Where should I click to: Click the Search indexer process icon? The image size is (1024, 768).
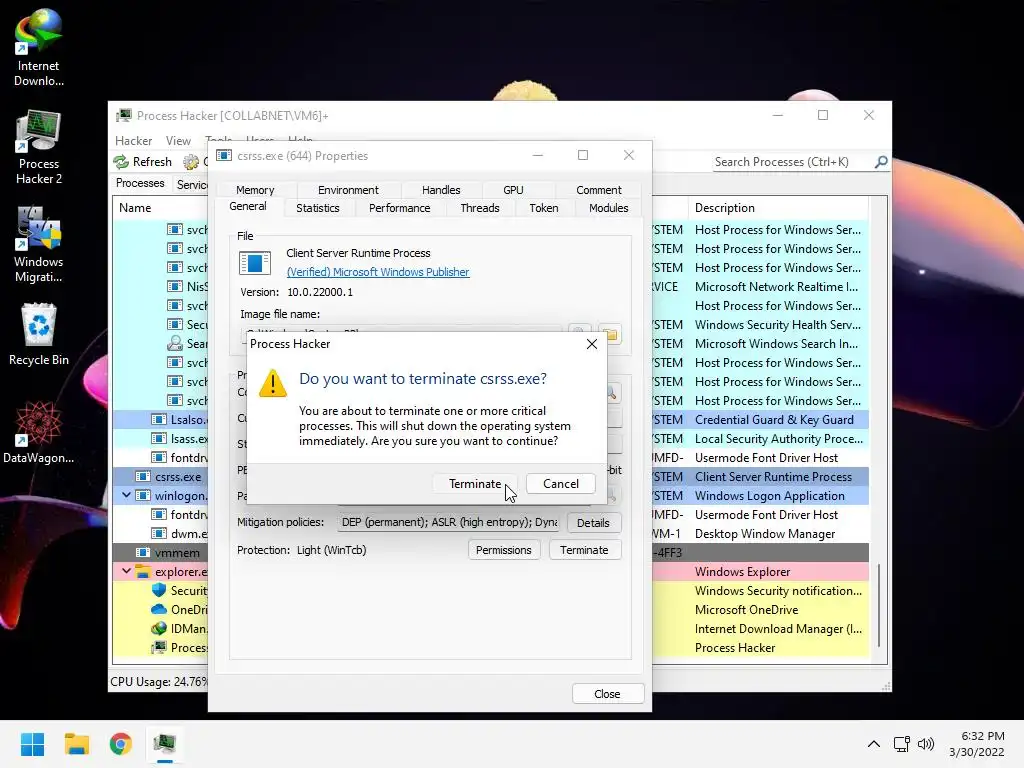coord(174,344)
